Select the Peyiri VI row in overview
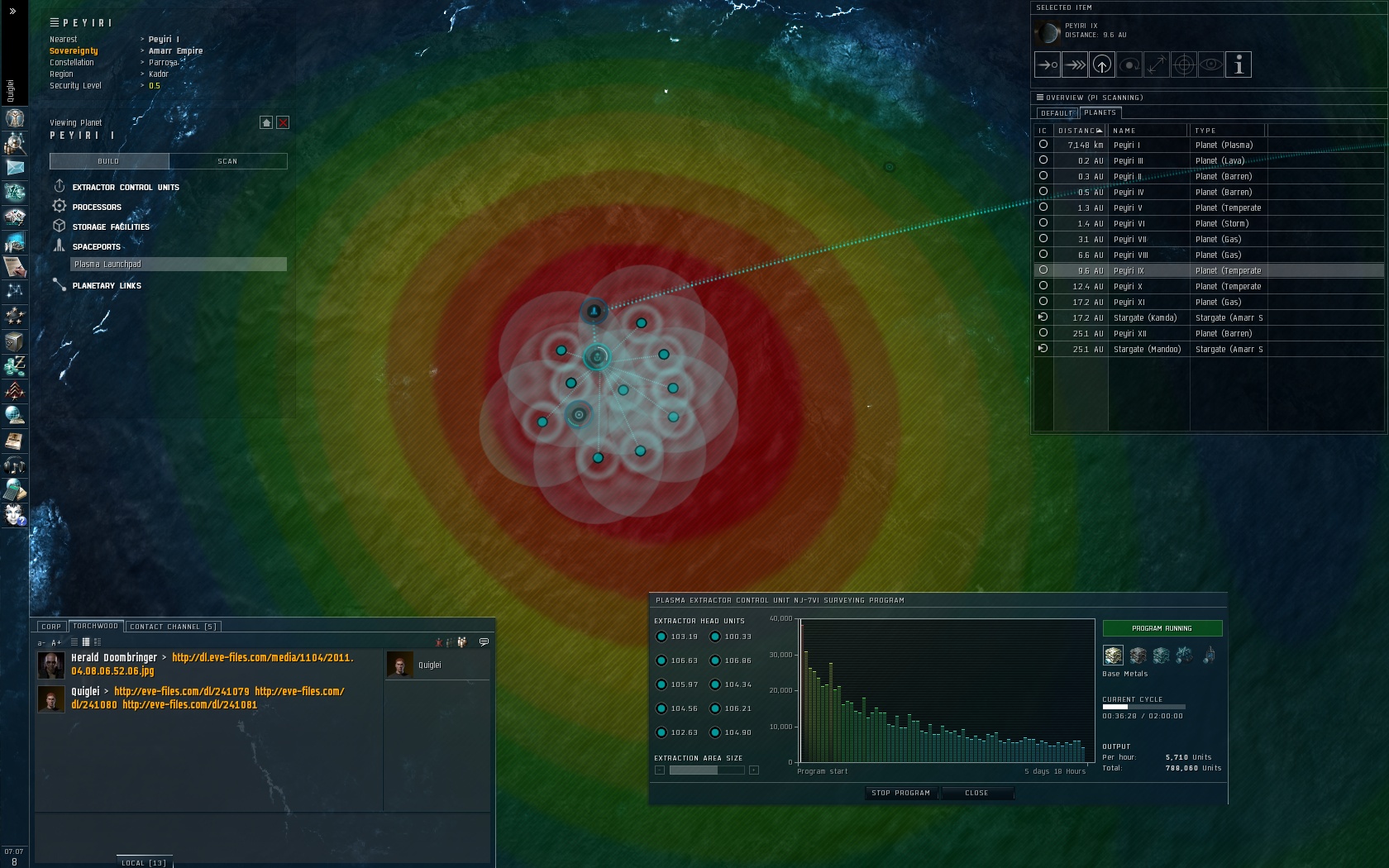This screenshot has width=1389, height=868. 1209,223
